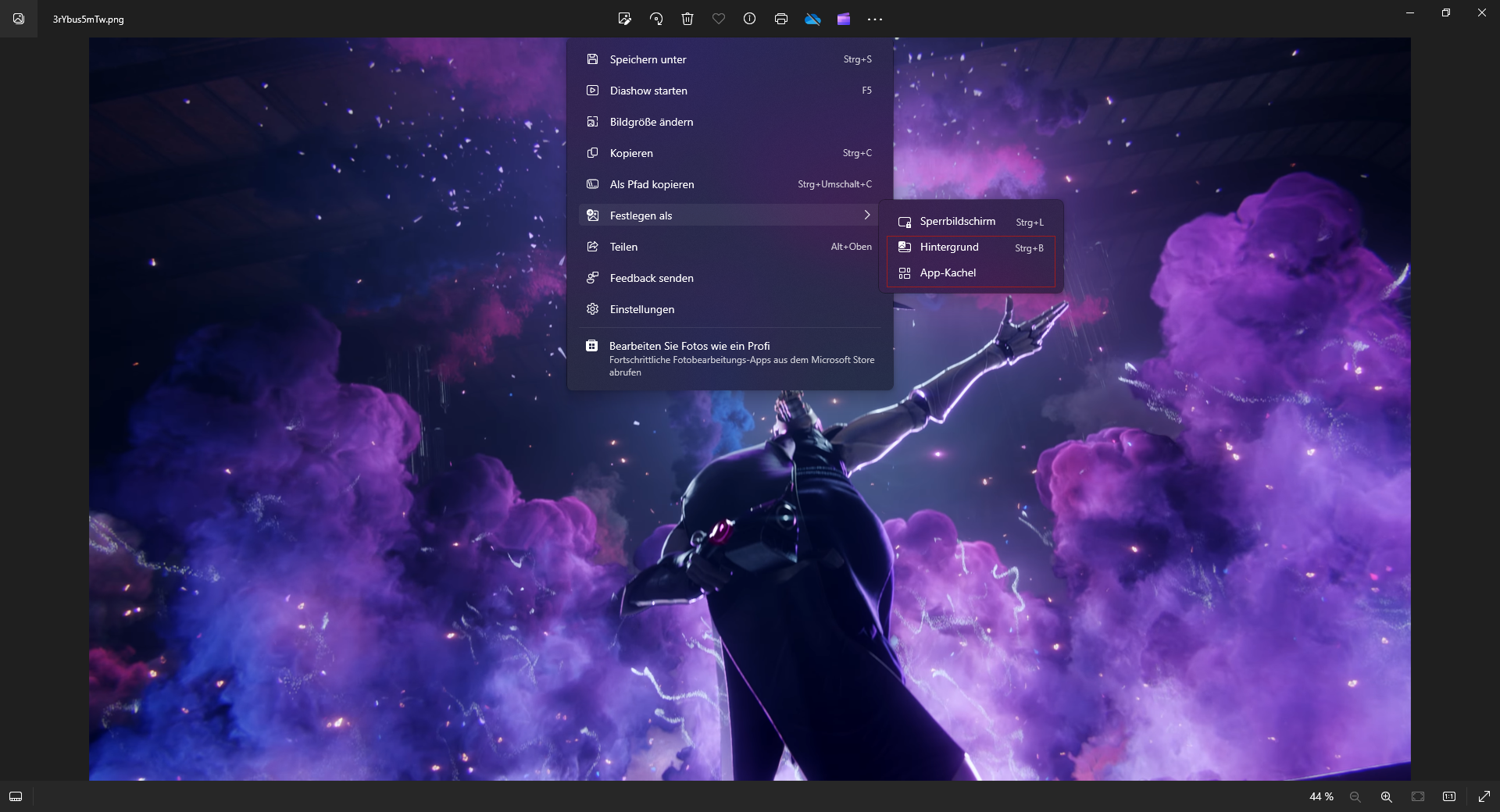This screenshot has width=1500, height=812.
Task: Open Feedback senden entry
Action: pos(730,278)
